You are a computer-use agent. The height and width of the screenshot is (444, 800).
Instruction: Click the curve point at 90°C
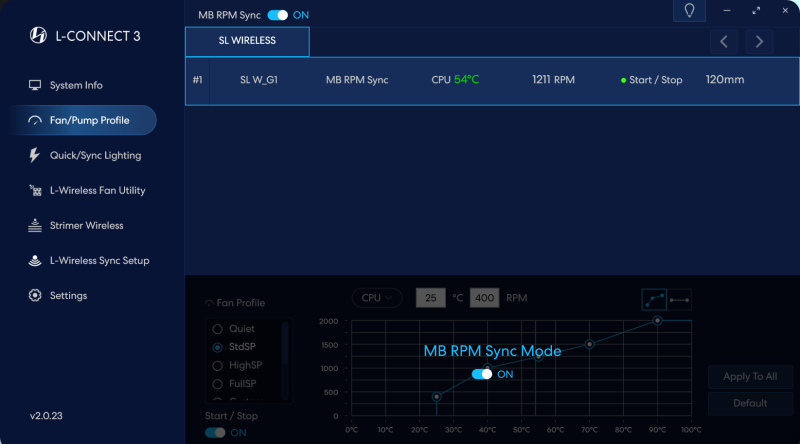657,320
